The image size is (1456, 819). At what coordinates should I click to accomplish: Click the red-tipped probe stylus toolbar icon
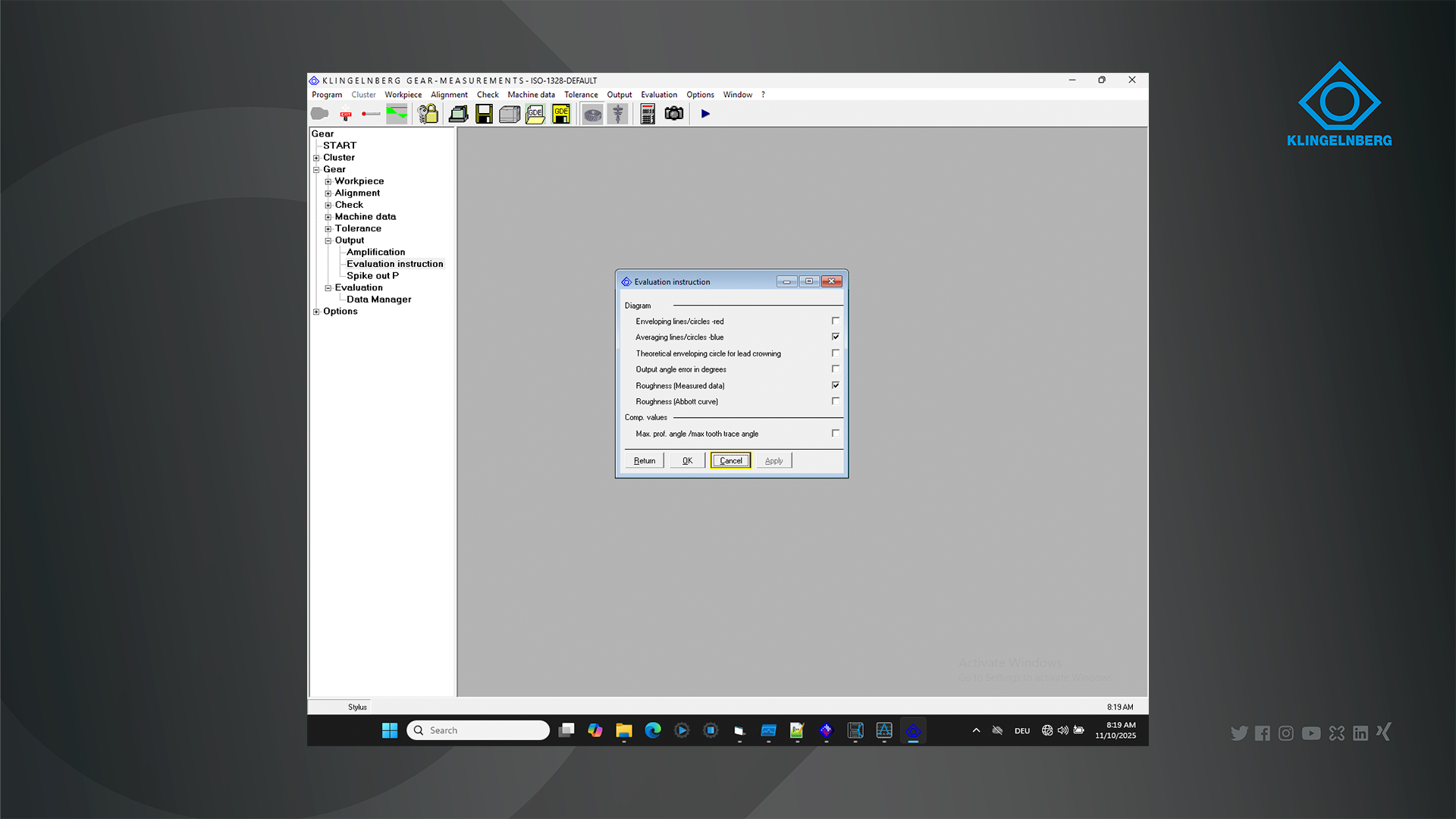371,114
